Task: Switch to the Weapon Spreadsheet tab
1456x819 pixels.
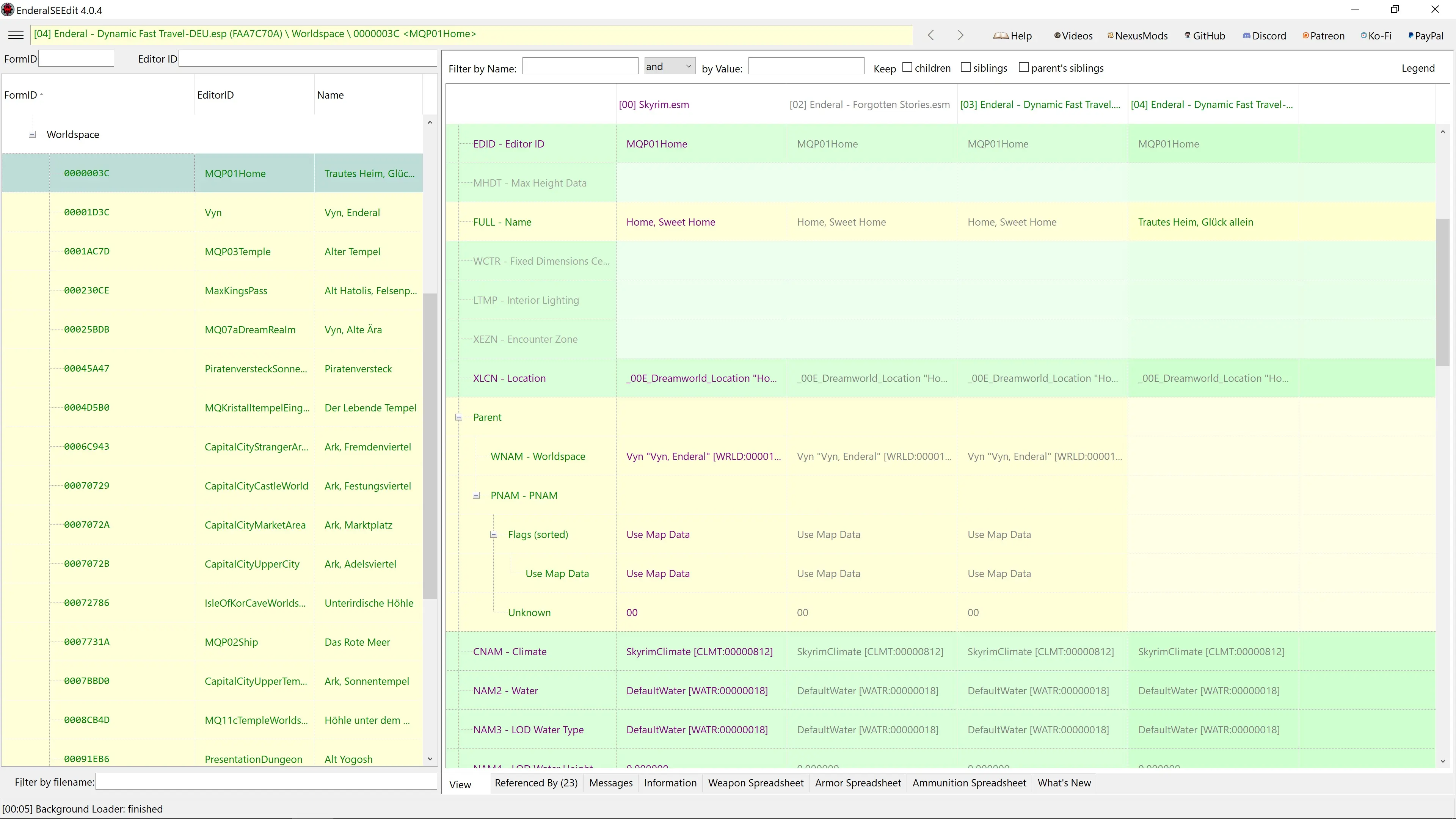Action: point(756,783)
